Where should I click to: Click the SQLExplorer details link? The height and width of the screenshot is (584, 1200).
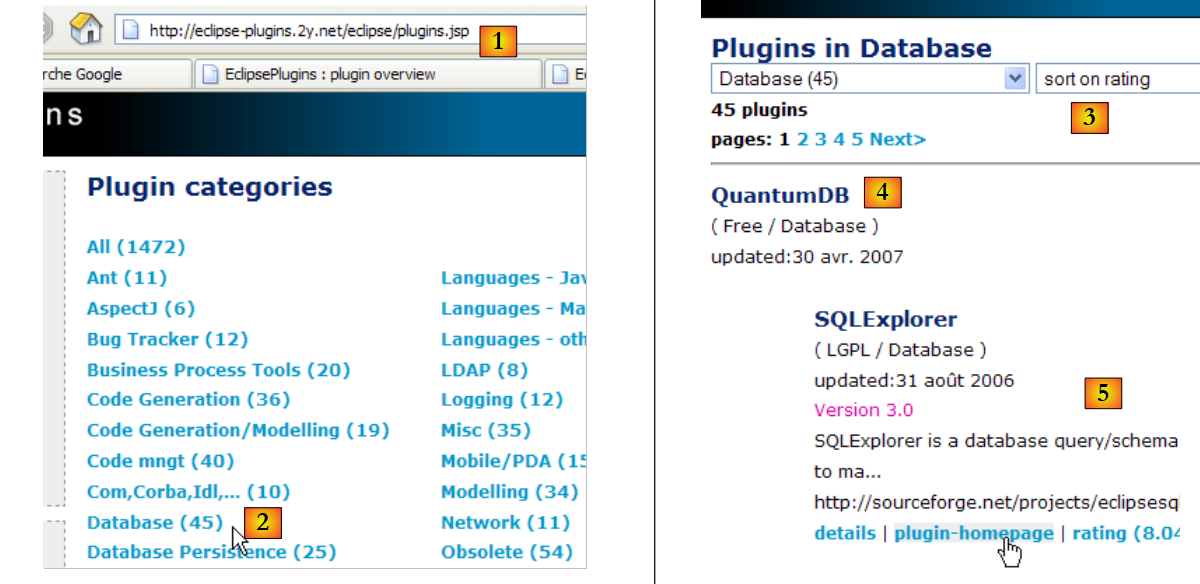tap(844, 533)
